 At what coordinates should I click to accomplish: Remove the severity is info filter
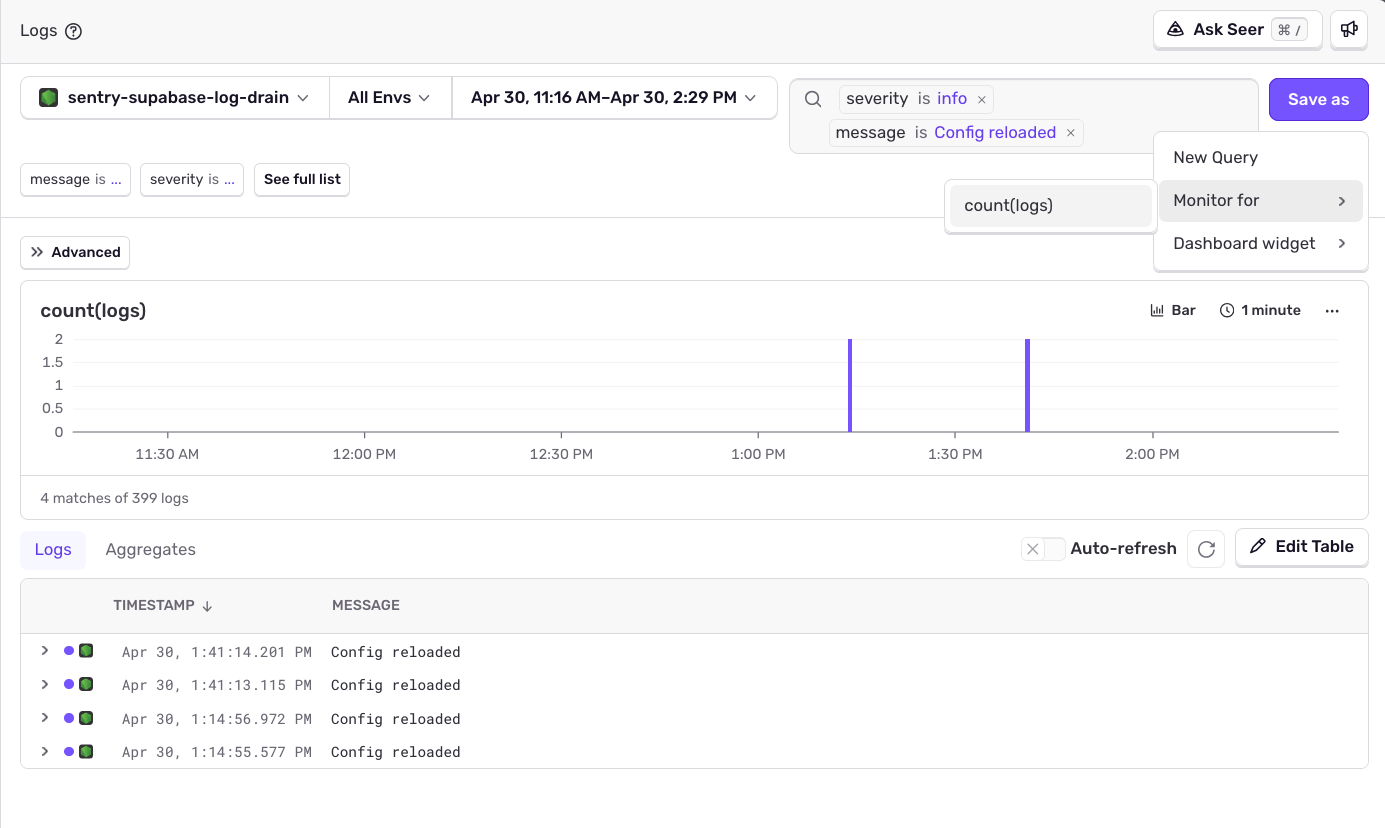(x=982, y=99)
